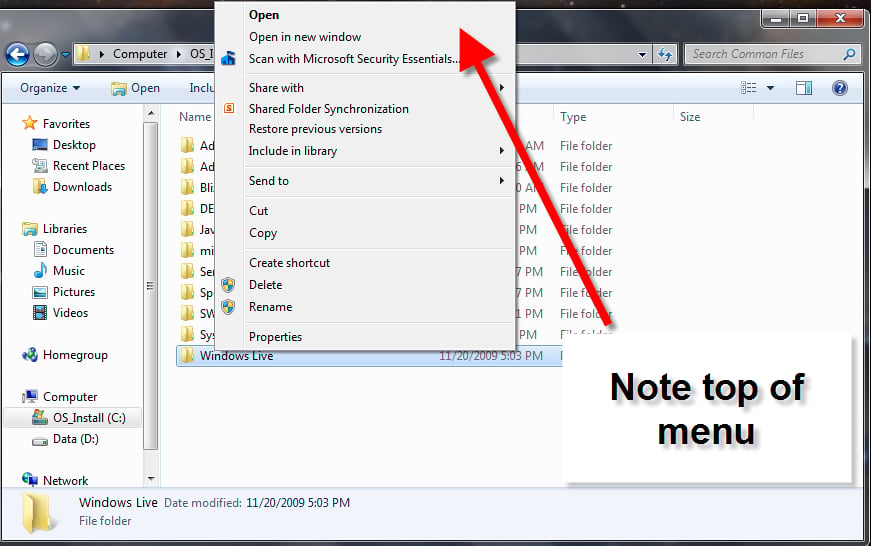Choose Restore previous versions
This screenshot has width=871, height=546.
[x=315, y=129]
